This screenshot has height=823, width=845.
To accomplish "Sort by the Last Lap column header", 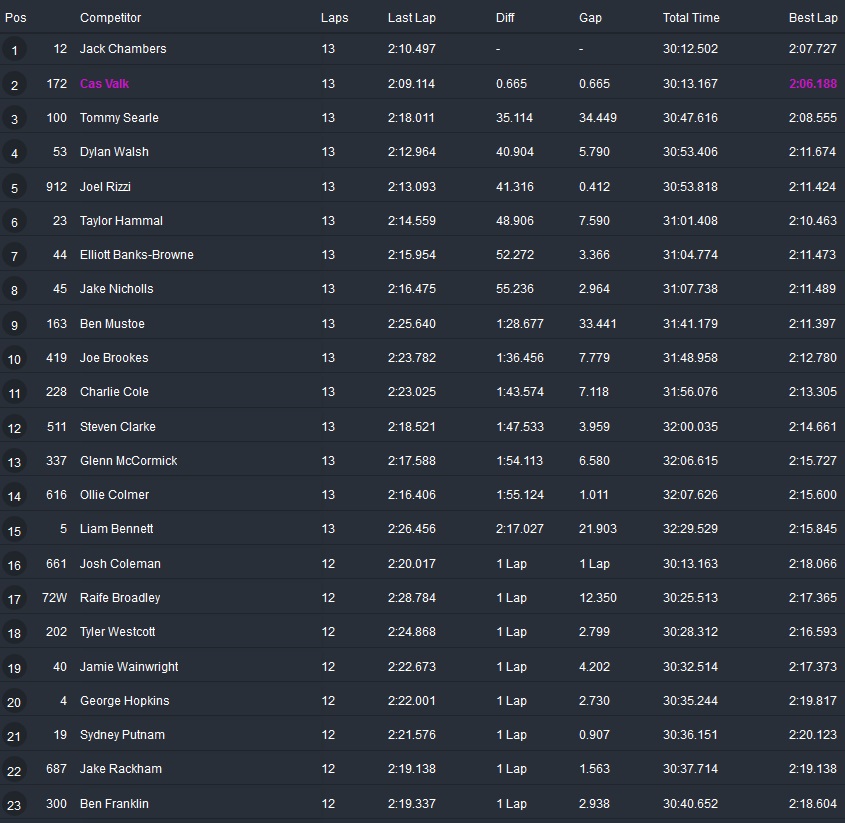I will [410, 17].
